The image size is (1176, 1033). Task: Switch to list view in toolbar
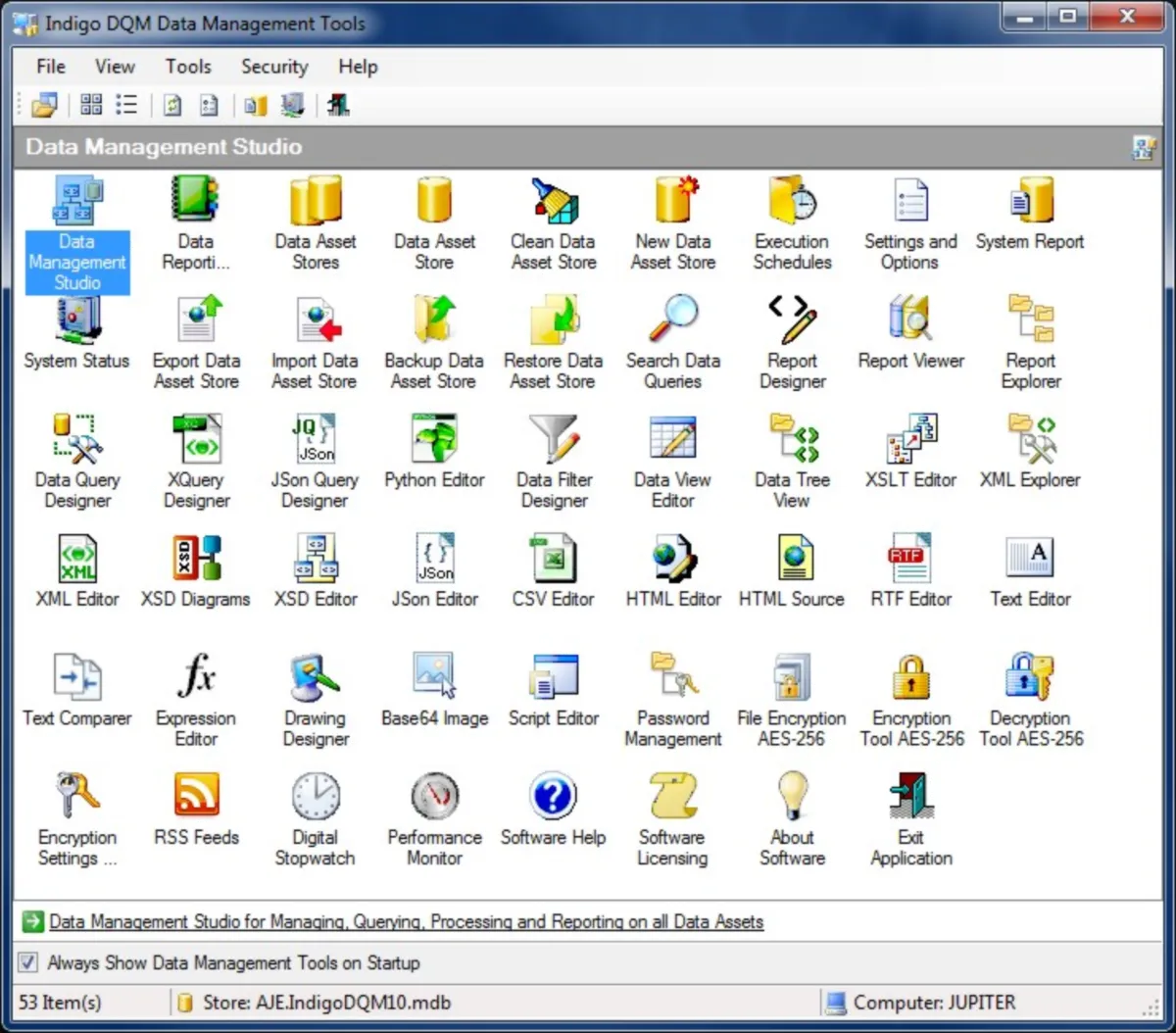(x=126, y=105)
